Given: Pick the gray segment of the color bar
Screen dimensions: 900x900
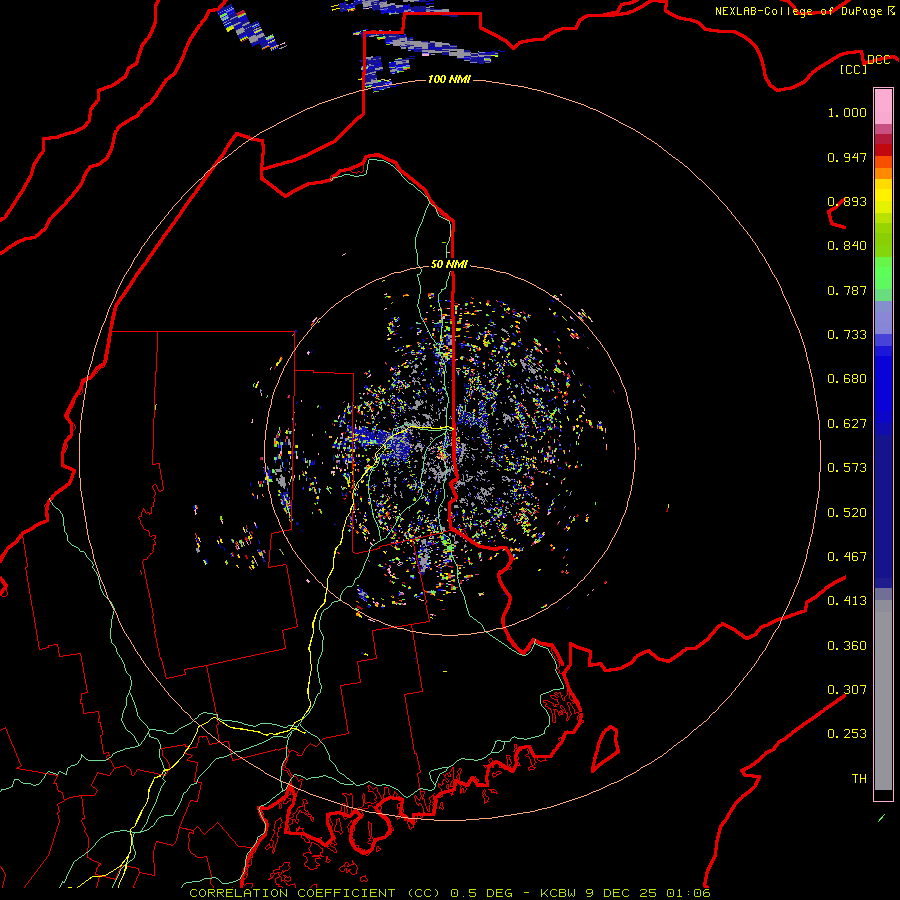Looking at the screenshot, I should 883,695.
